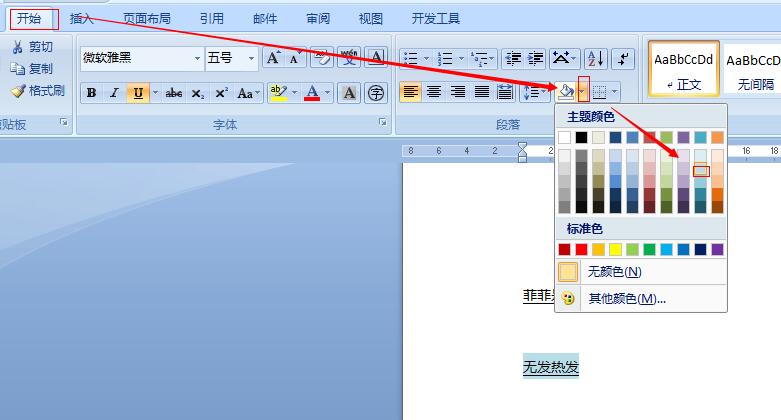Click the ruler indent marker

522,152
